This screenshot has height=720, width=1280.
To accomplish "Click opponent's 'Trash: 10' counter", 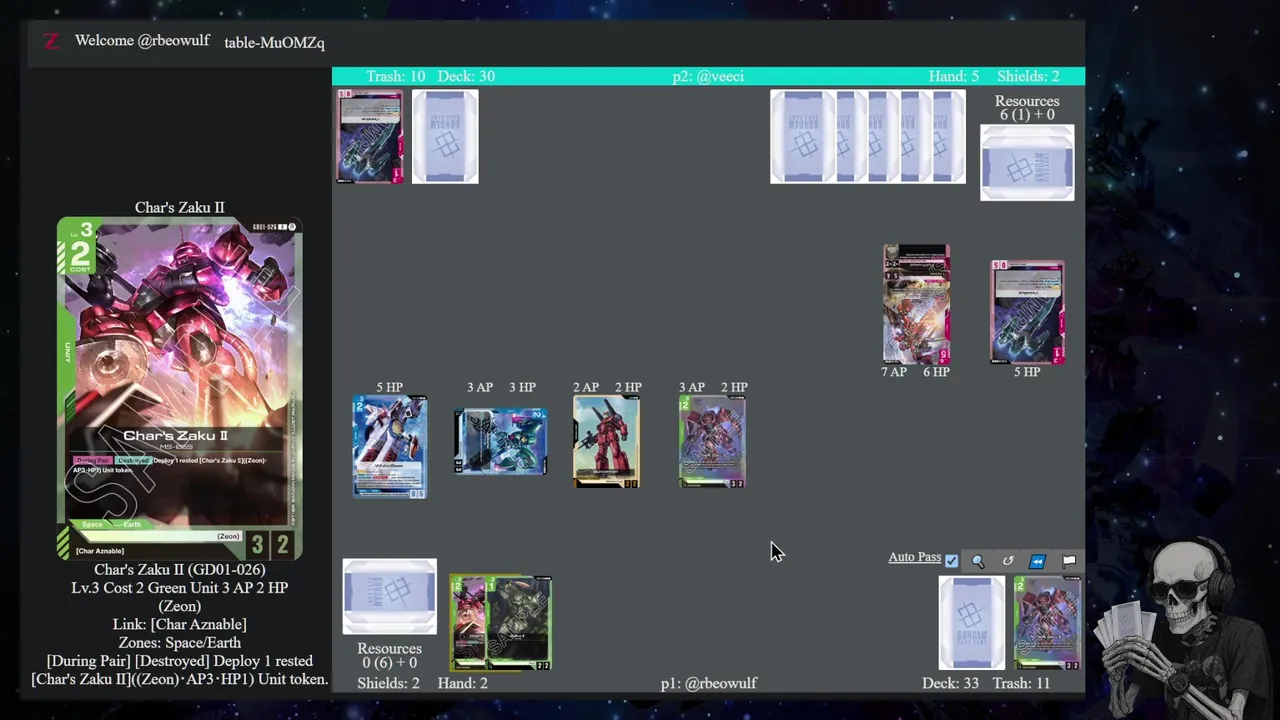I will pyautogui.click(x=395, y=76).
